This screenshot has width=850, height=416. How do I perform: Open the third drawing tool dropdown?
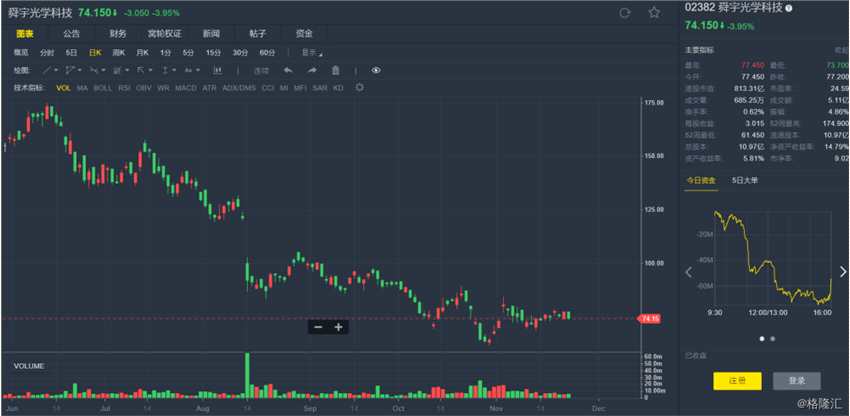click(98, 70)
